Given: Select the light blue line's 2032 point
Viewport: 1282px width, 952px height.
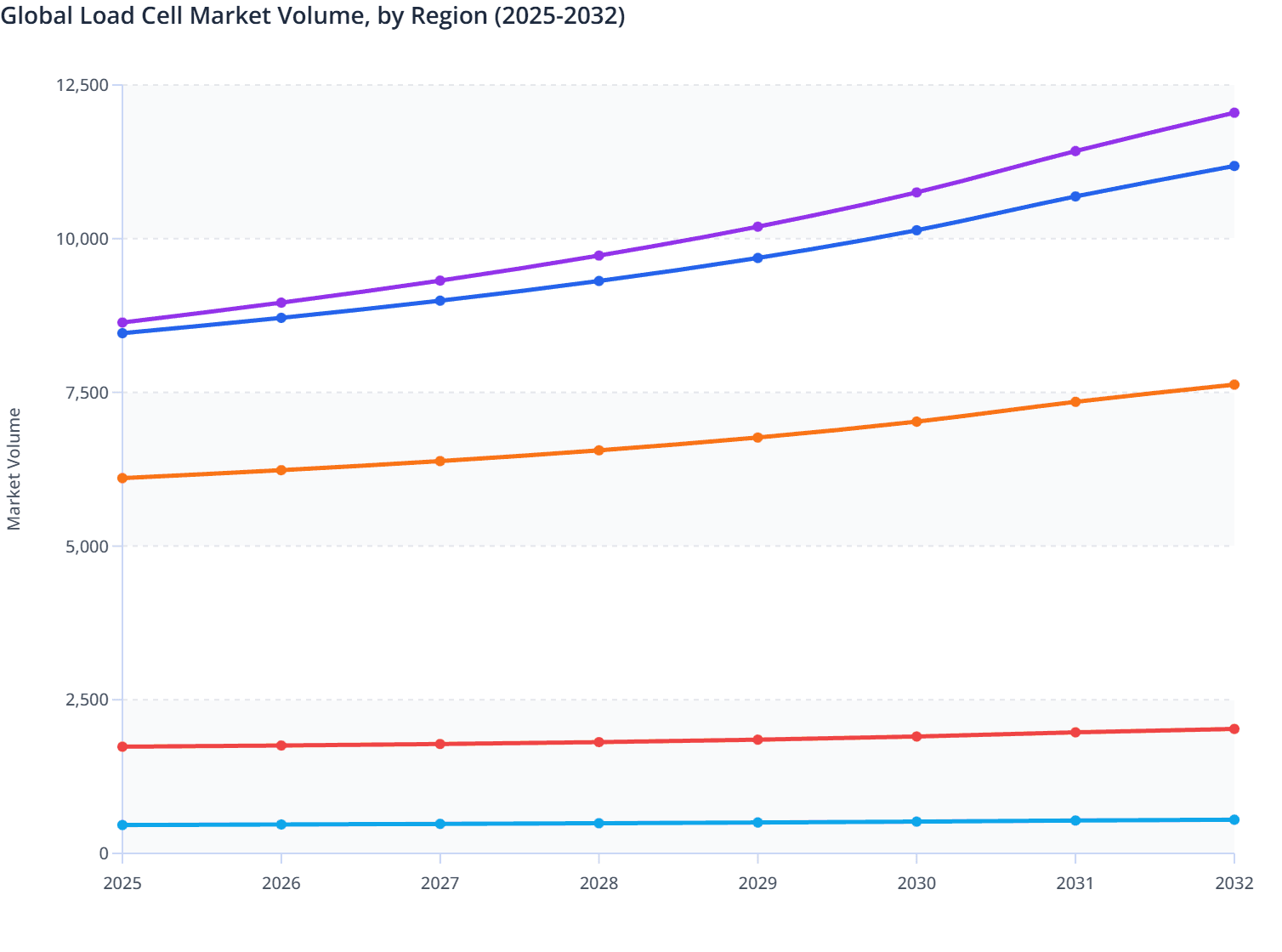Looking at the screenshot, I should point(1234,820).
